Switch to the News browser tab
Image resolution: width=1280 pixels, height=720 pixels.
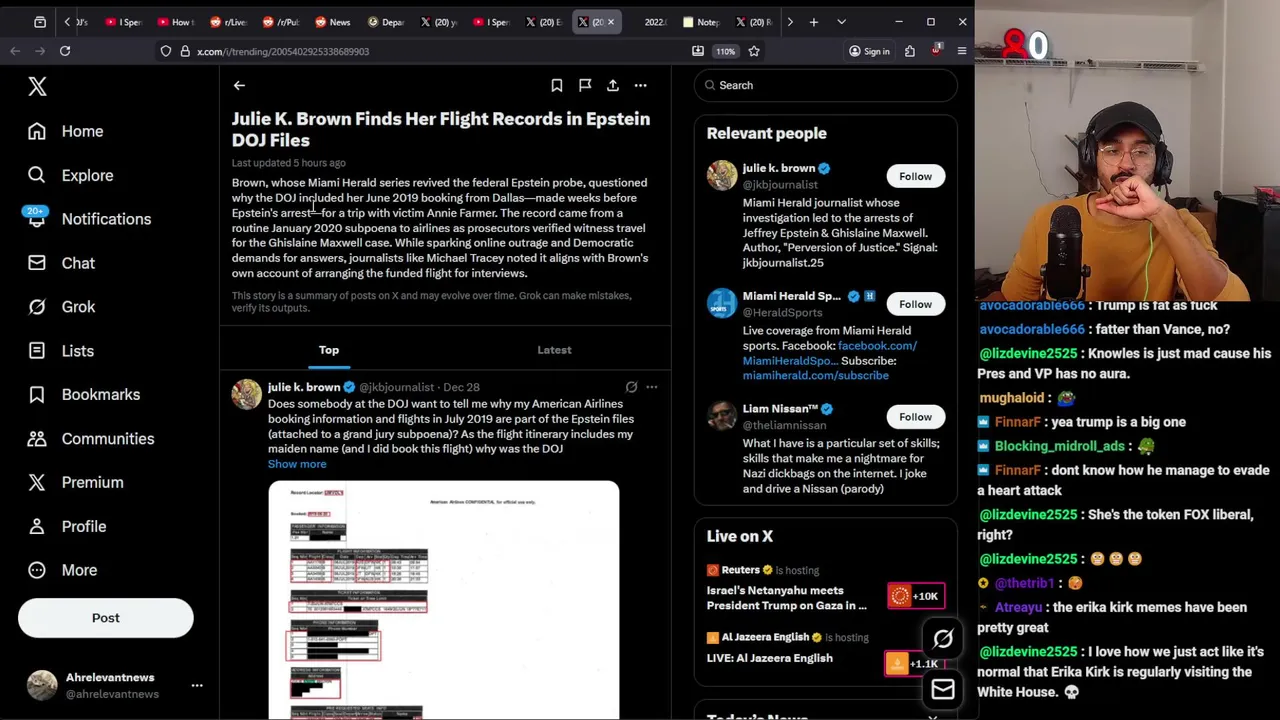pyautogui.click(x=331, y=22)
